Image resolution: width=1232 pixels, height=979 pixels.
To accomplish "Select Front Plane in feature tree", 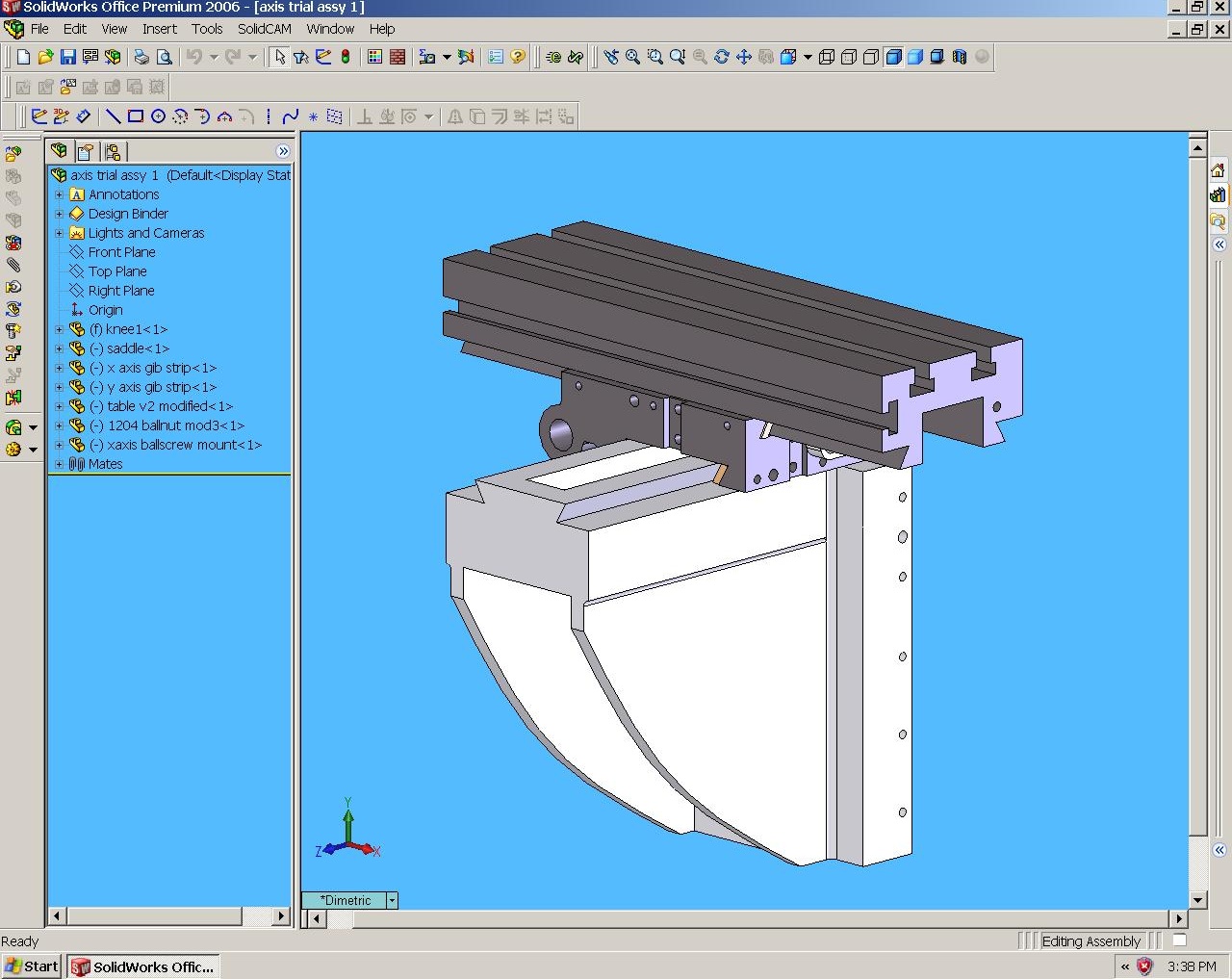I will (x=121, y=252).
